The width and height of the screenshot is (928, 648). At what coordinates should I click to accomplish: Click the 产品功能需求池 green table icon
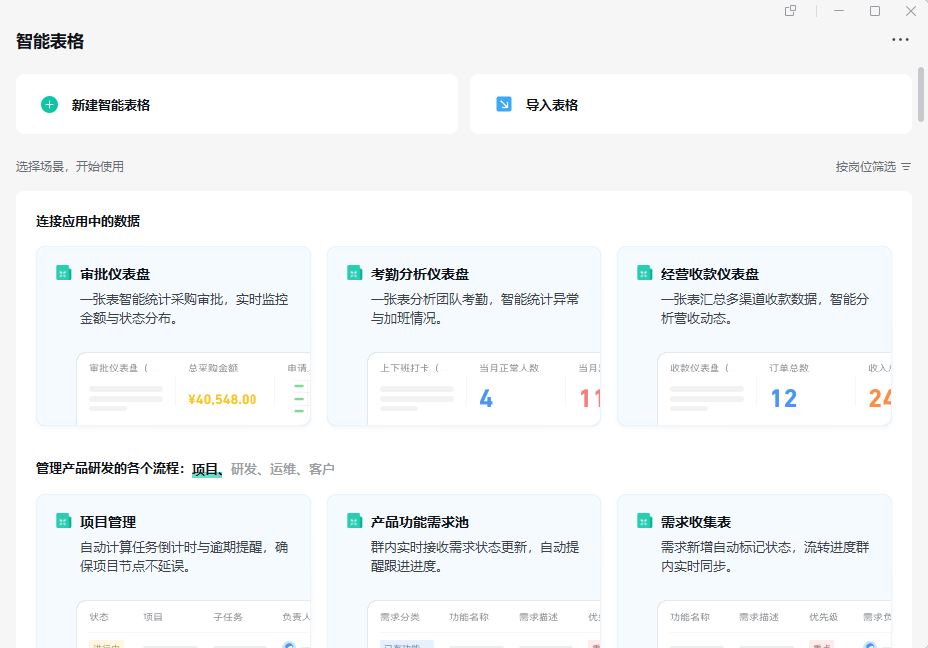coord(352,519)
